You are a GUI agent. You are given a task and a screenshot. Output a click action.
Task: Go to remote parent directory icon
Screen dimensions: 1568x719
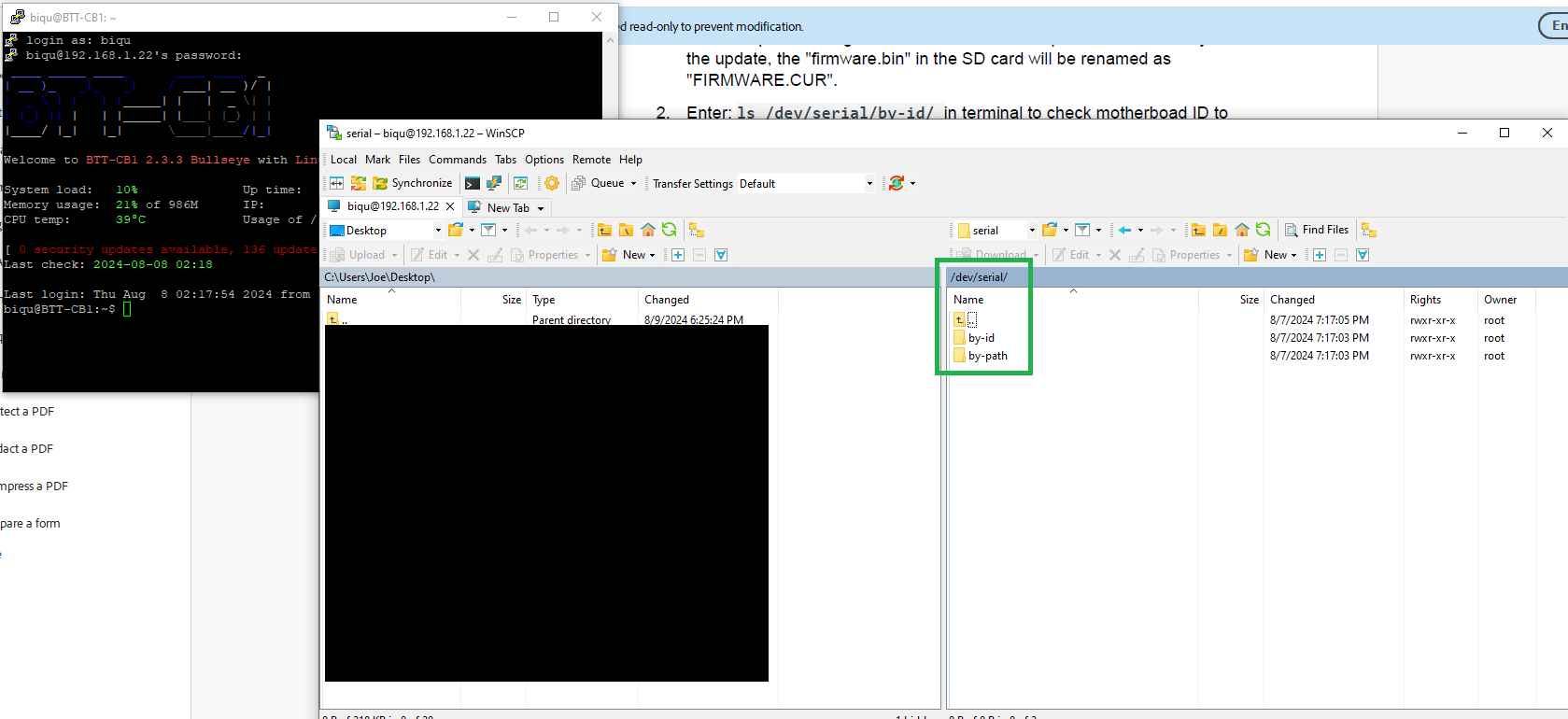[x=1198, y=230]
